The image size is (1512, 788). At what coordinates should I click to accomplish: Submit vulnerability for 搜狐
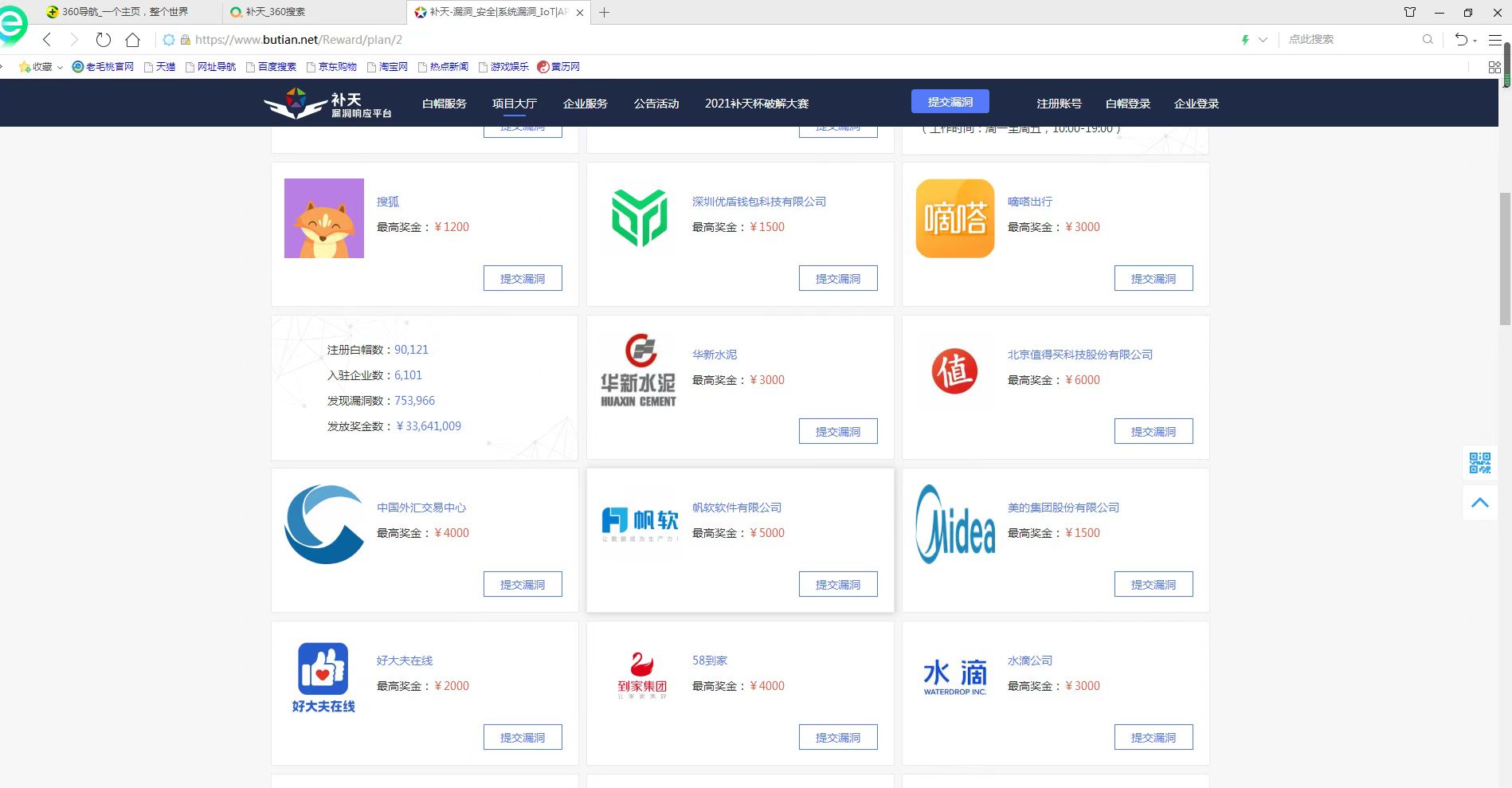[x=523, y=279]
